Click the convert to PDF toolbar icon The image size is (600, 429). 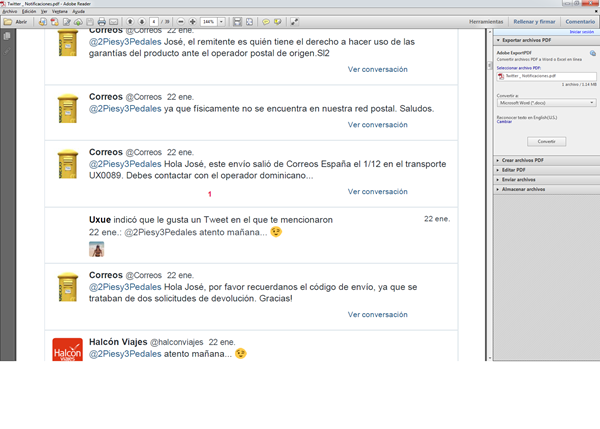[x=55, y=22]
